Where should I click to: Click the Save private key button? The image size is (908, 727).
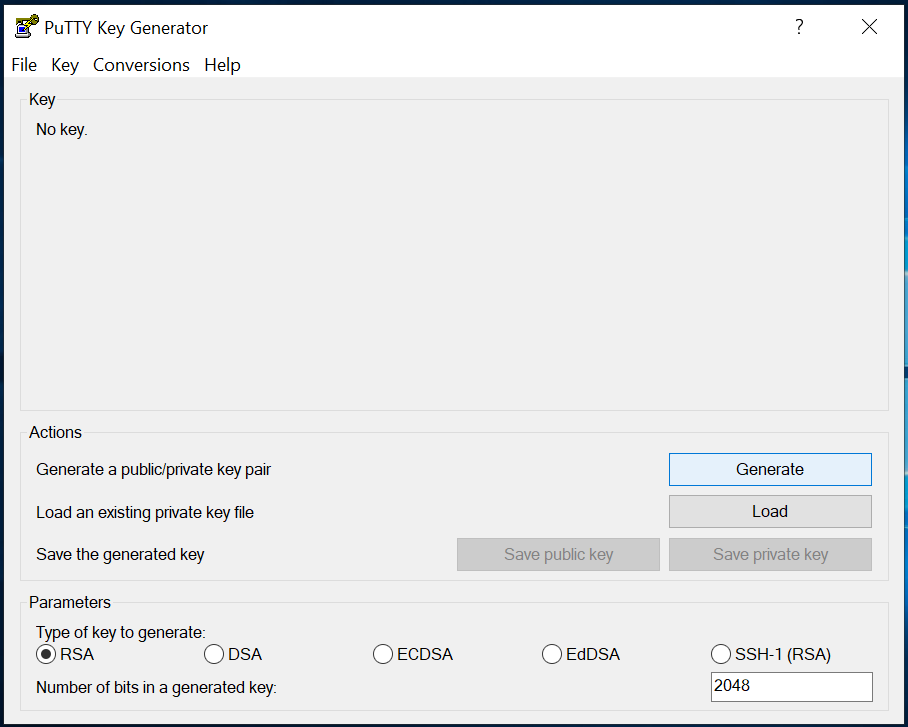coord(770,554)
